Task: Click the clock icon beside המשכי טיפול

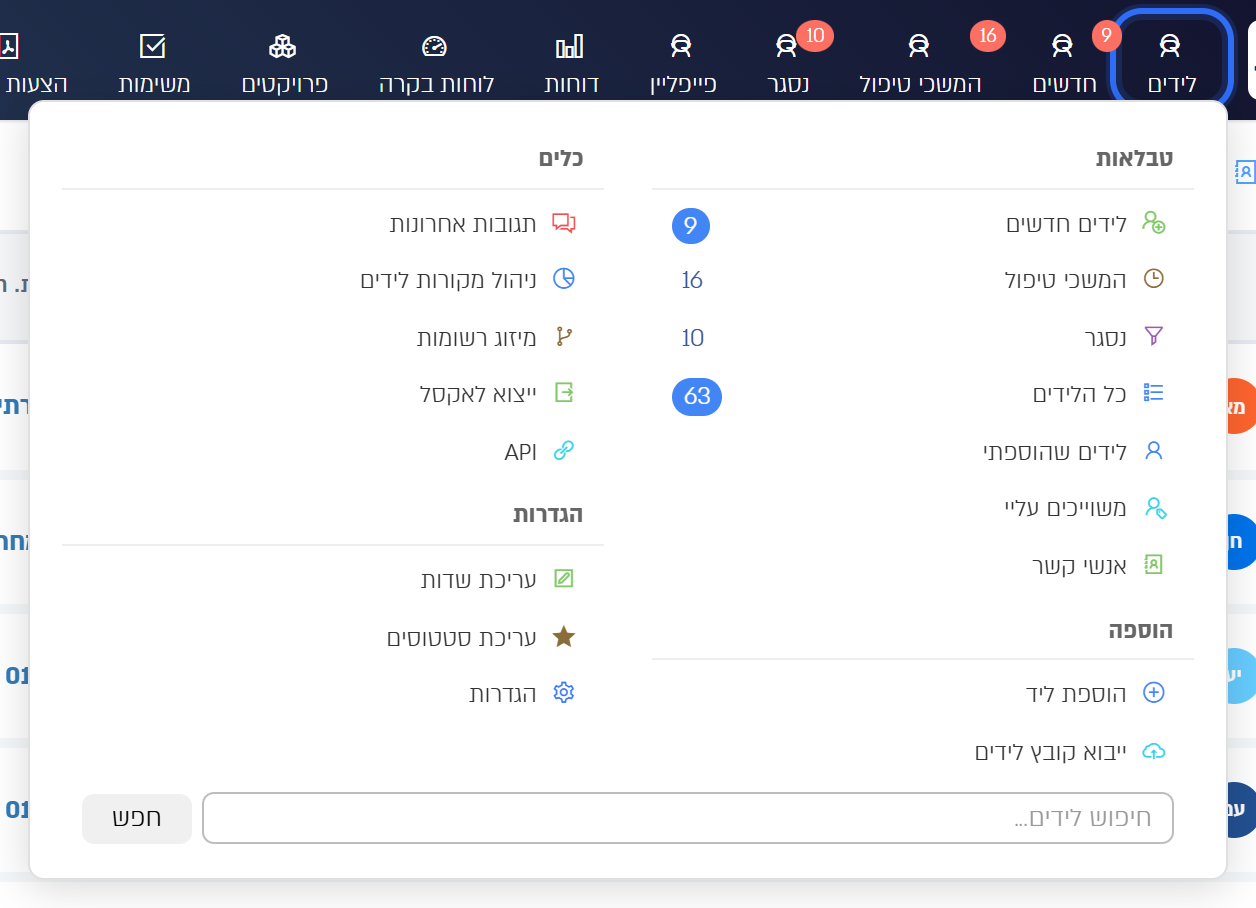Action: point(1154,279)
